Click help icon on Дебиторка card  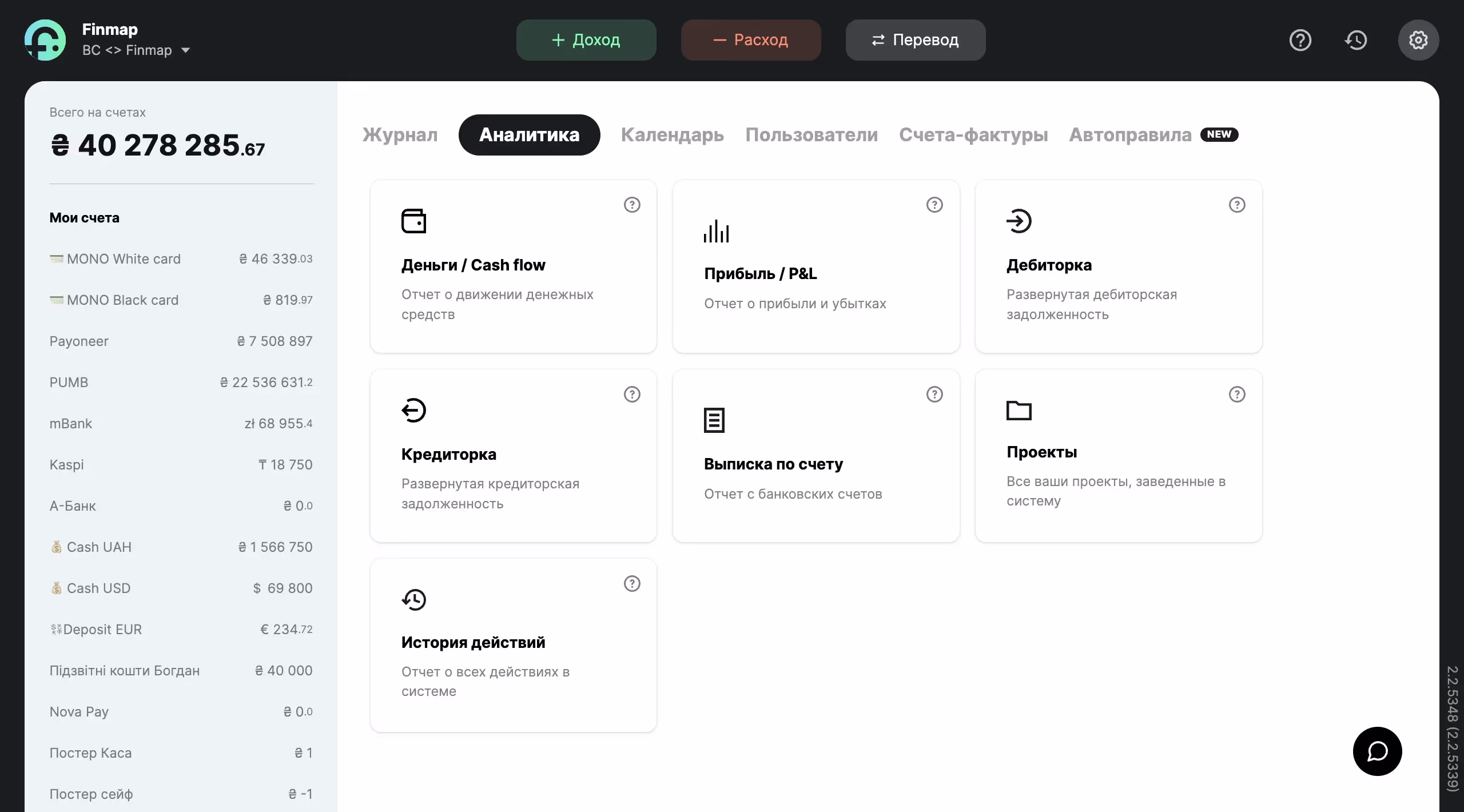point(1236,205)
